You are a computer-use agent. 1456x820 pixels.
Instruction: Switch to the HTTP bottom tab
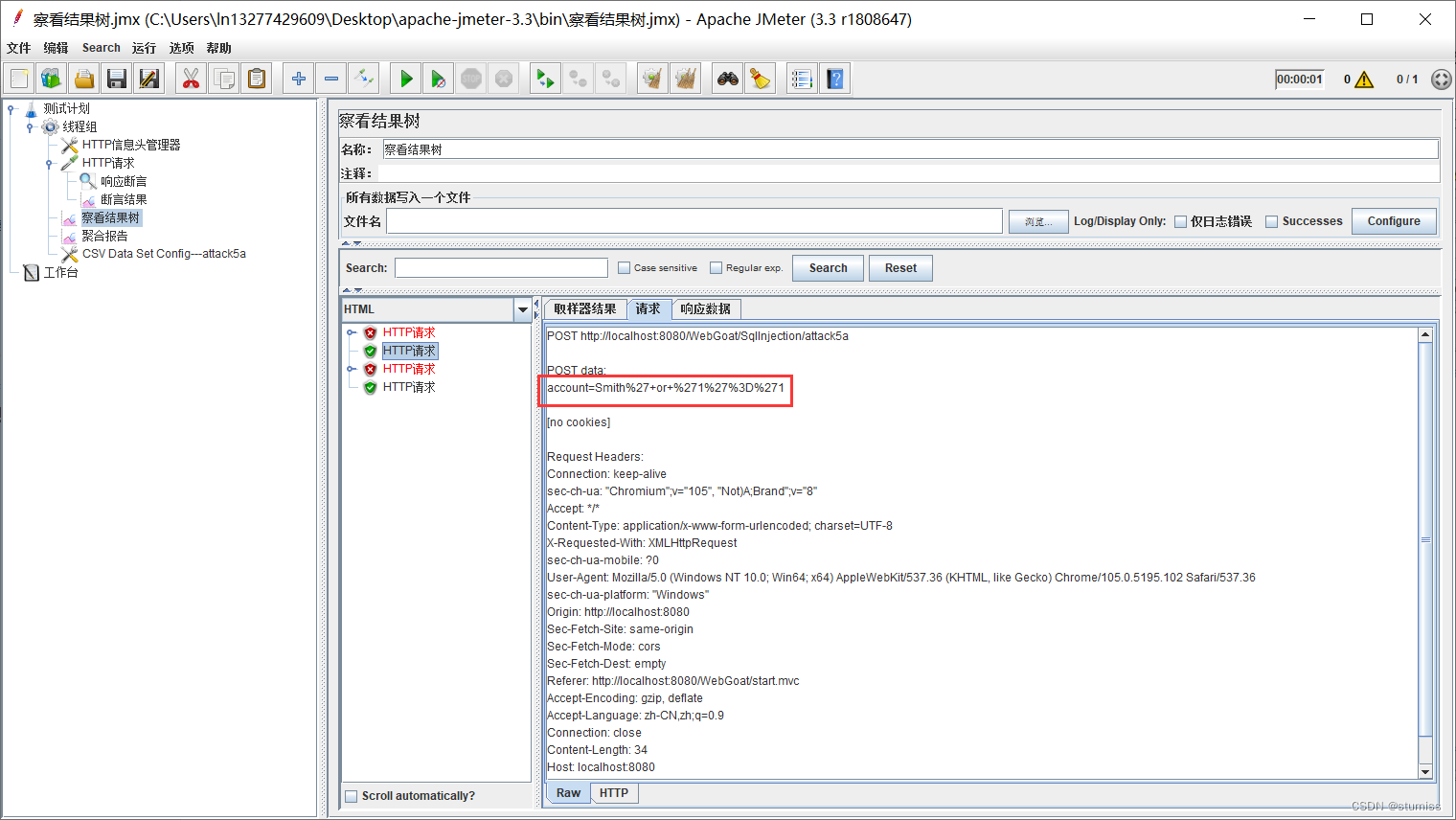point(614,793)
